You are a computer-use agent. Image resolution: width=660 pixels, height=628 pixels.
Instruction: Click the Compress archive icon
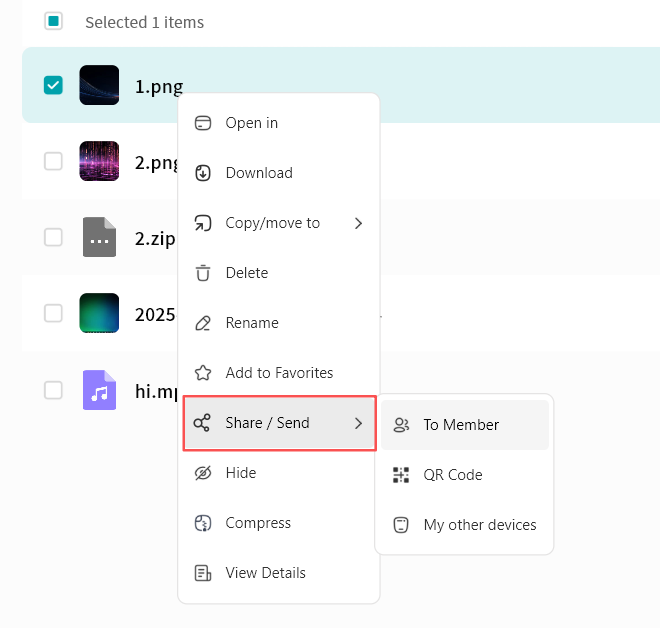[x=203, y=523]
